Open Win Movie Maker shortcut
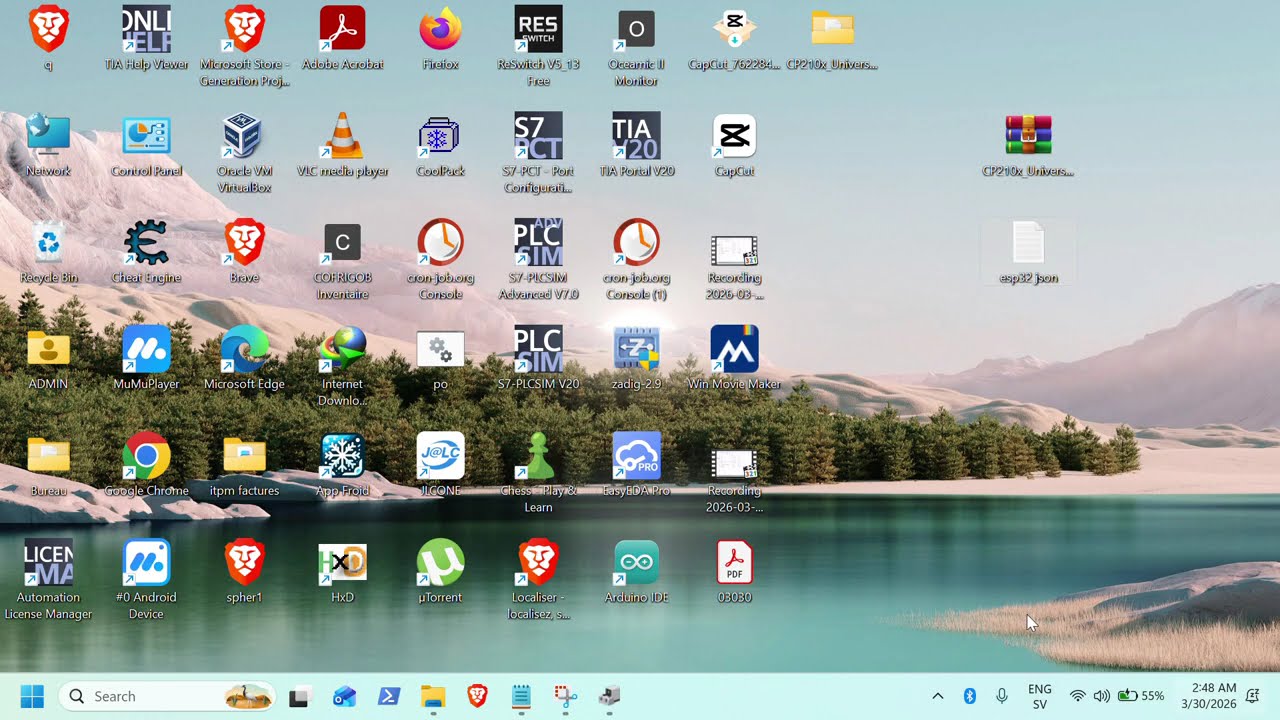The image size is (1280, 720). pyautogui.click(x=734, y=358)
